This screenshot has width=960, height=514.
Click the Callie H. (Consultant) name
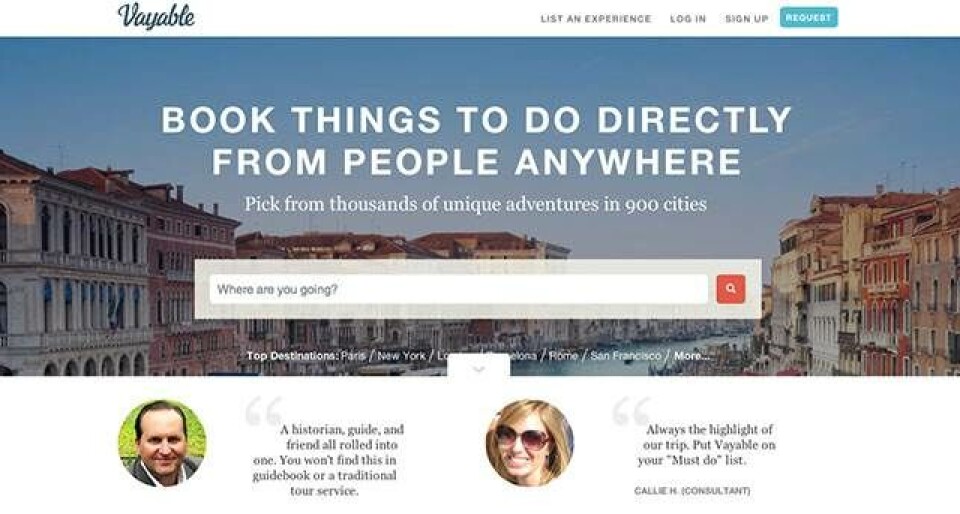[x=692, y=491]
